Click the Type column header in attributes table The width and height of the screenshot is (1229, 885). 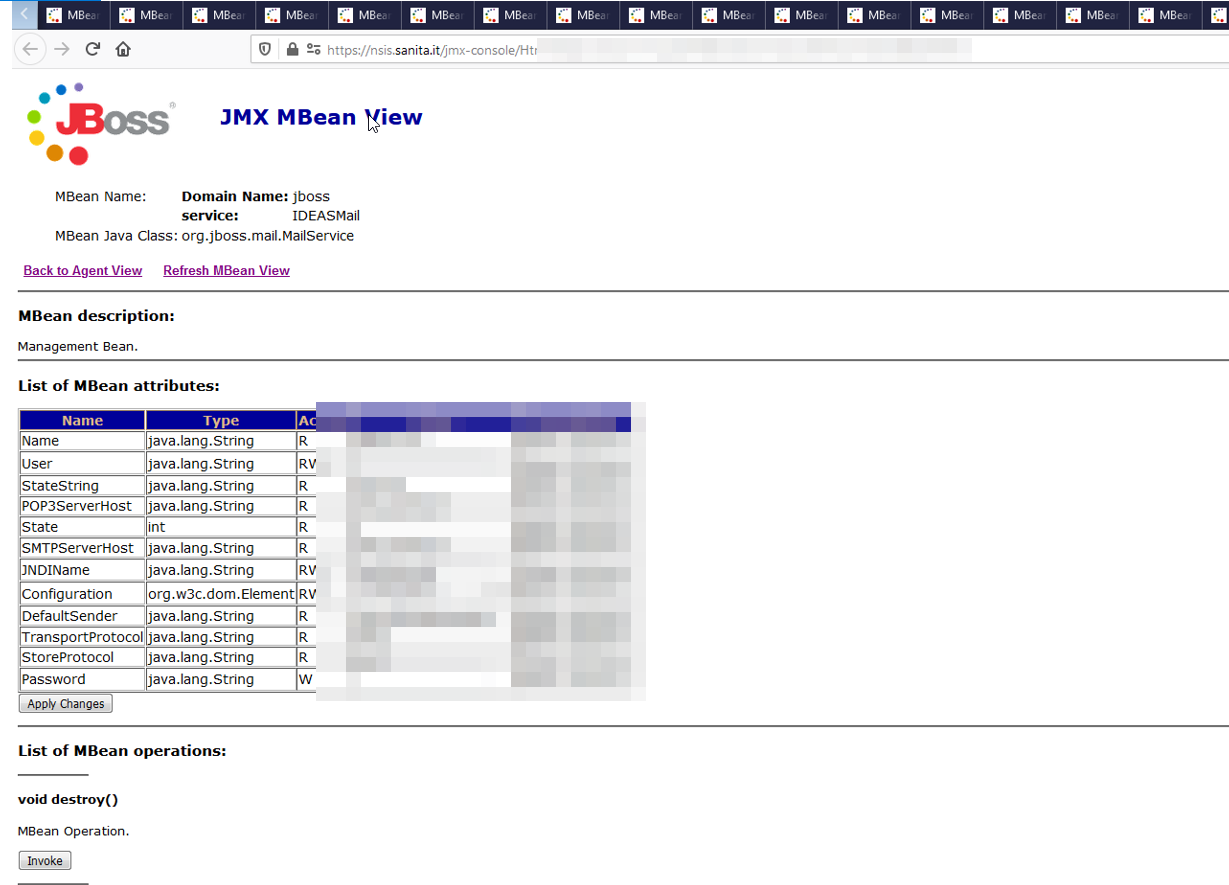[221, 421]
